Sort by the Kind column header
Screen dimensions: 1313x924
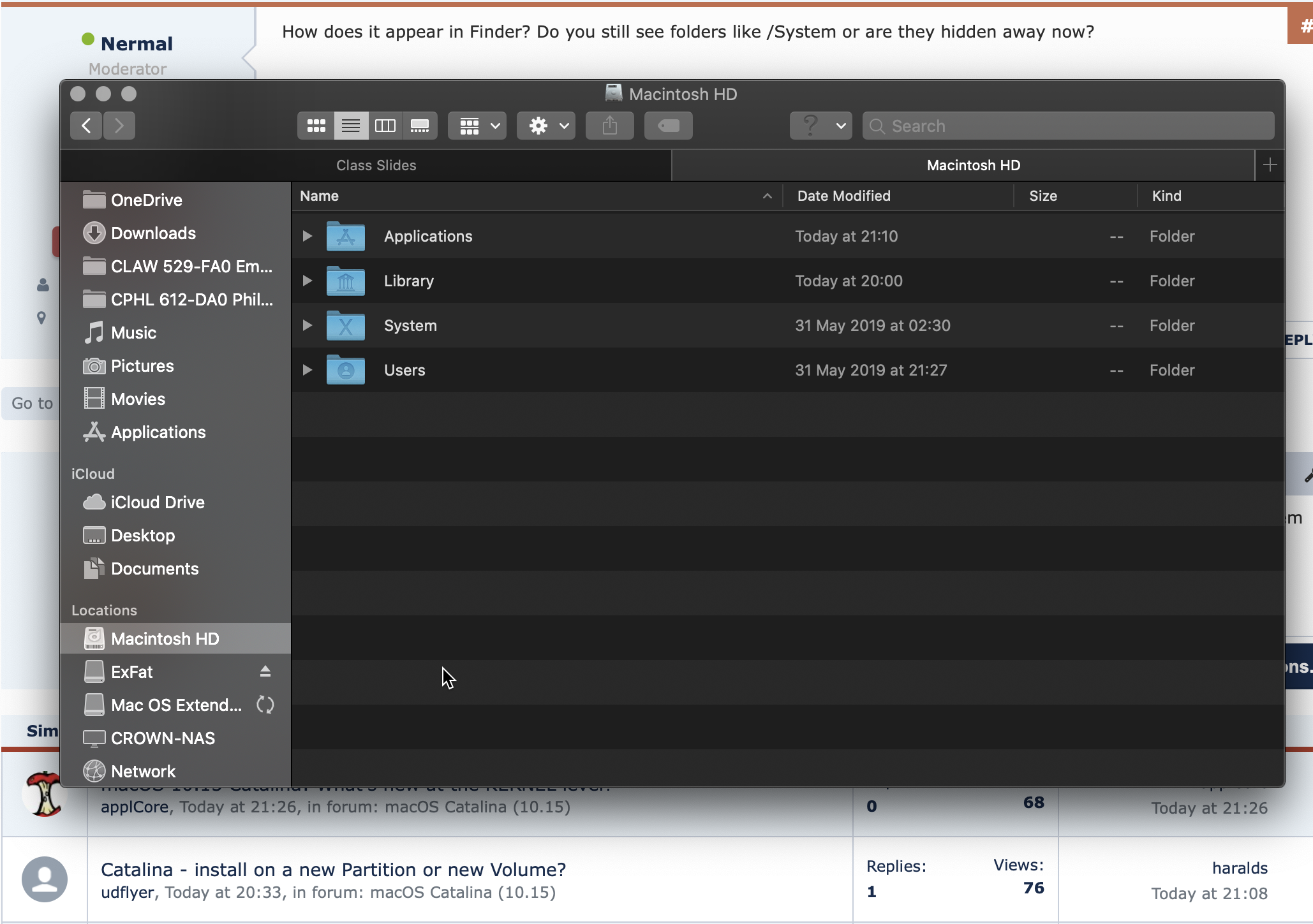(1211, 196)
